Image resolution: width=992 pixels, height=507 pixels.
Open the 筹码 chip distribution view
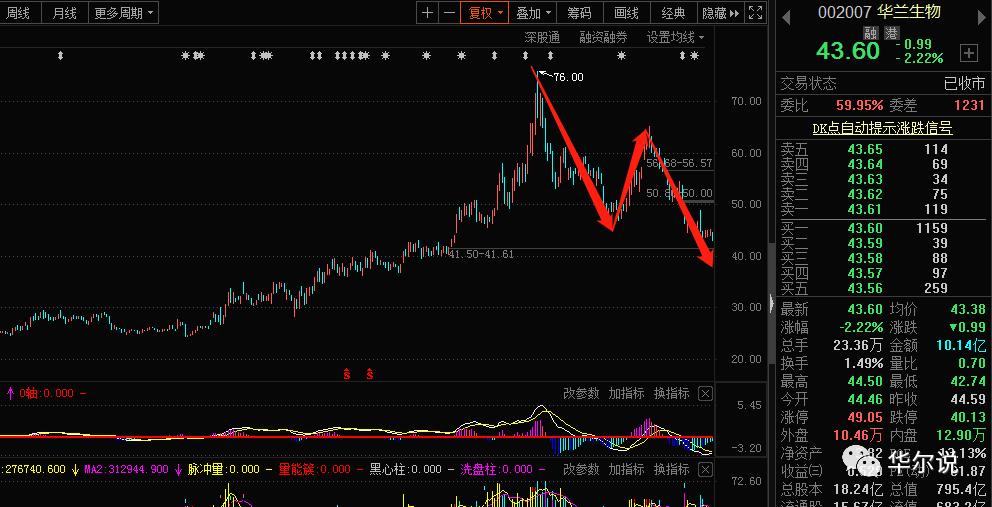579,13
